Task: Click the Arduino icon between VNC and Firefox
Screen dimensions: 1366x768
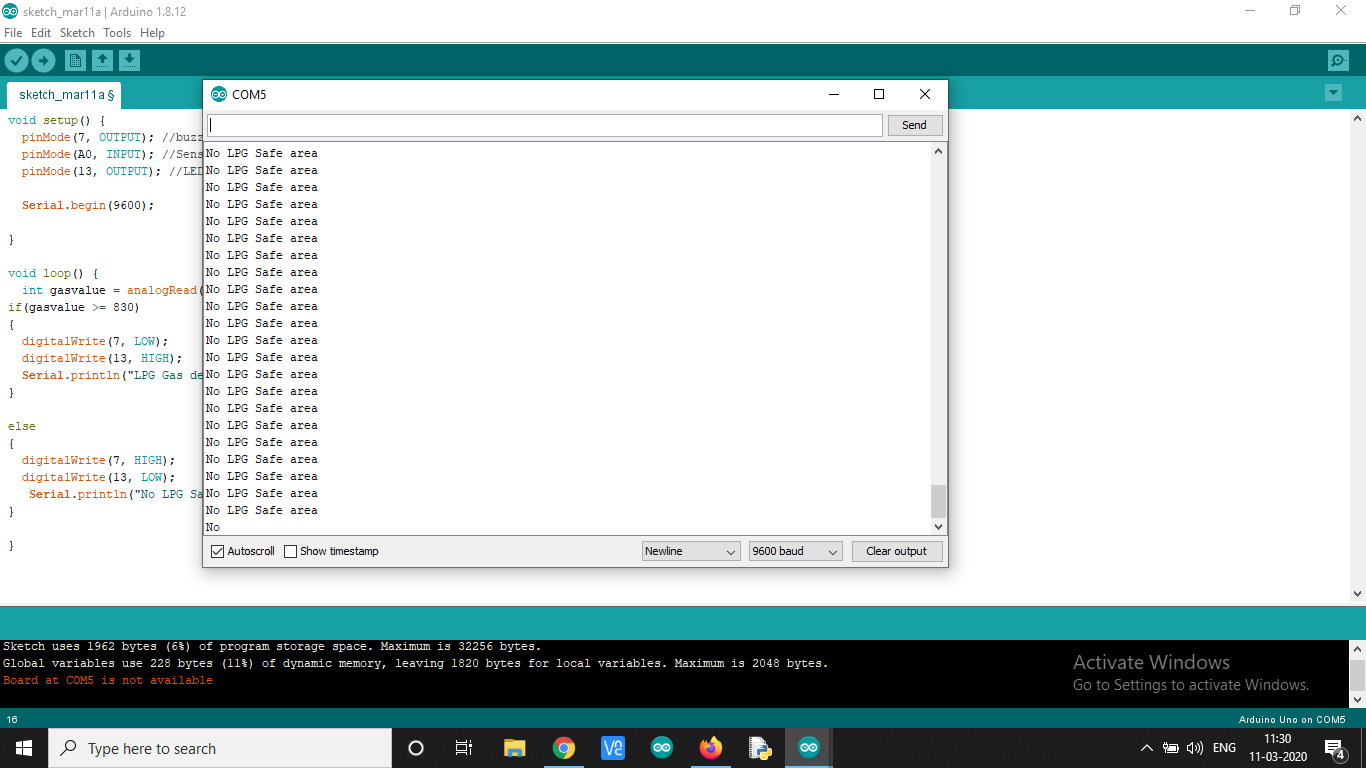Action: (662, 748)
